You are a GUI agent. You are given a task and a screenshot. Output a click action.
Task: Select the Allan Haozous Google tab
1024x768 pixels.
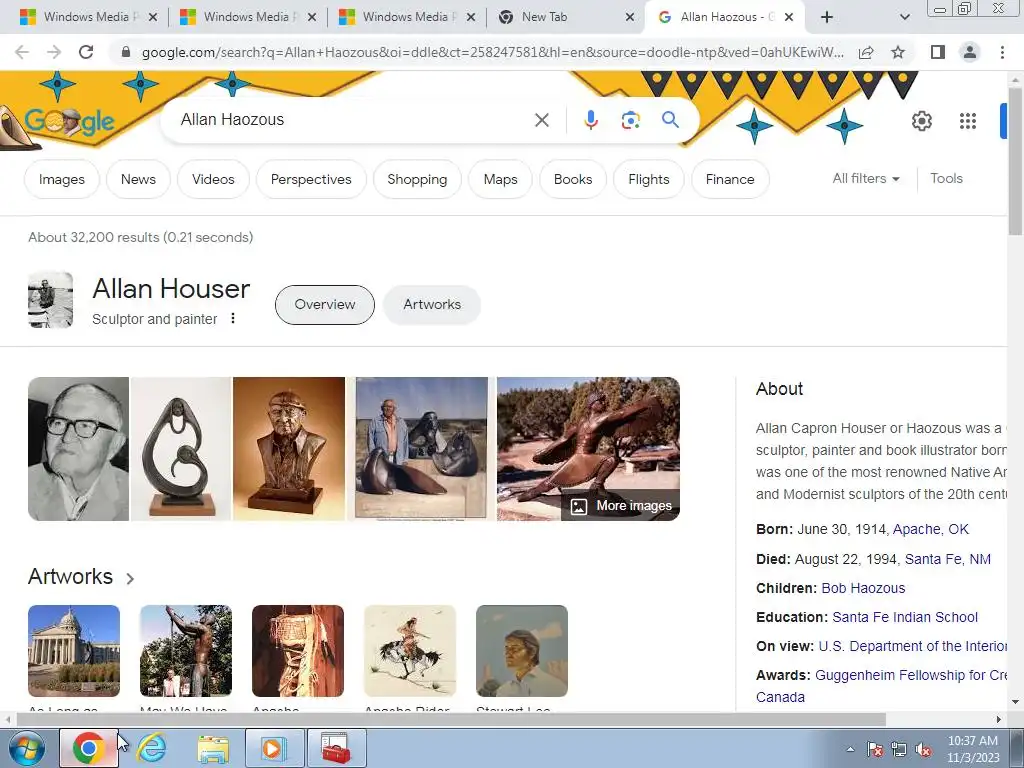725,17
